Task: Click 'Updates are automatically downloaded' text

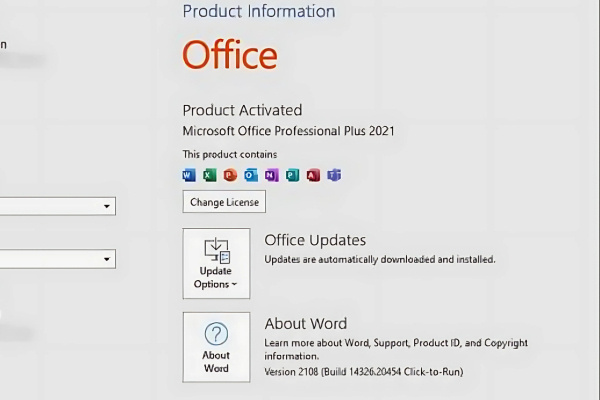Action: pyautogui.click(x=380, y=260)
